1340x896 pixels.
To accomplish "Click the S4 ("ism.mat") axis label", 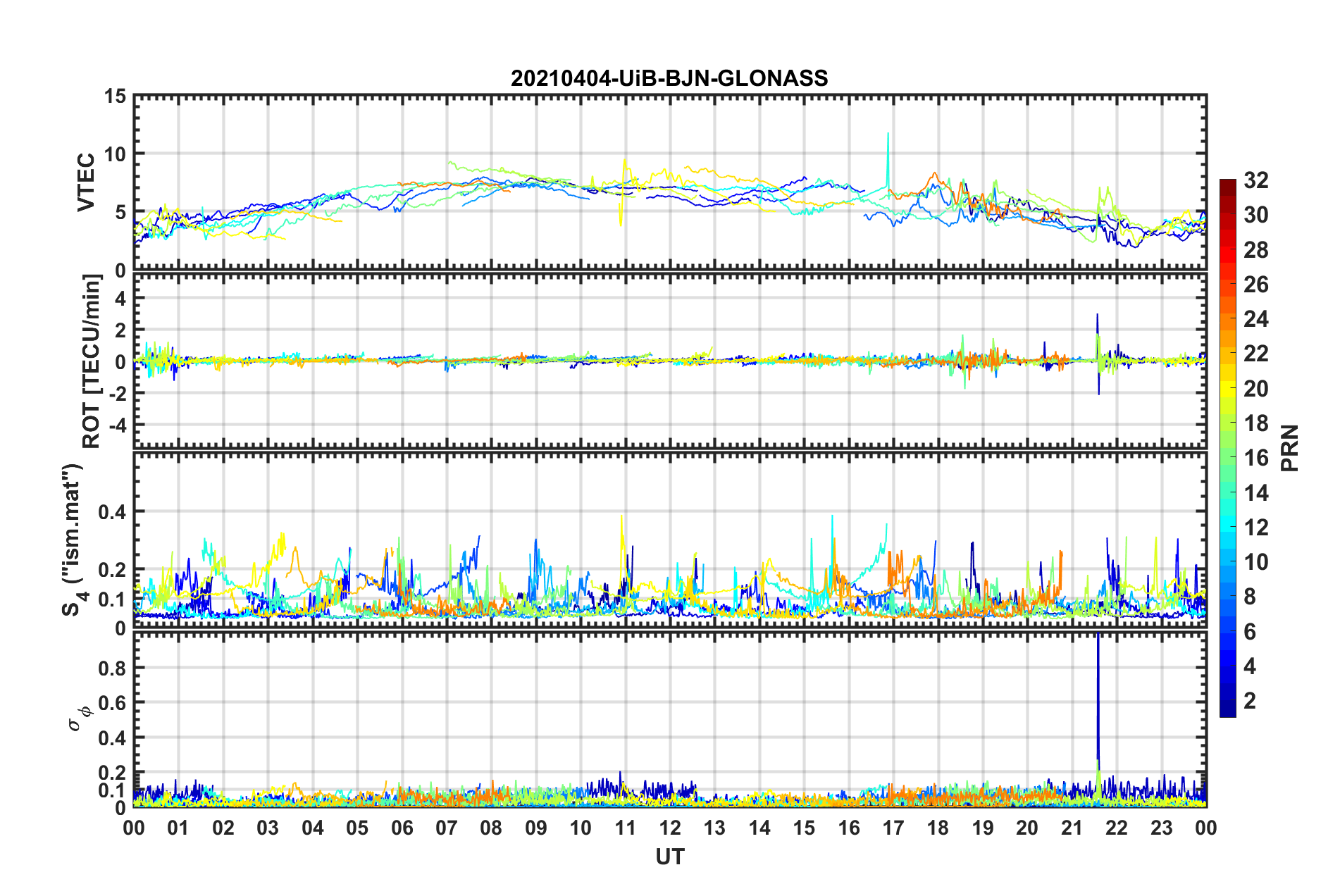I will click(73, 540).
